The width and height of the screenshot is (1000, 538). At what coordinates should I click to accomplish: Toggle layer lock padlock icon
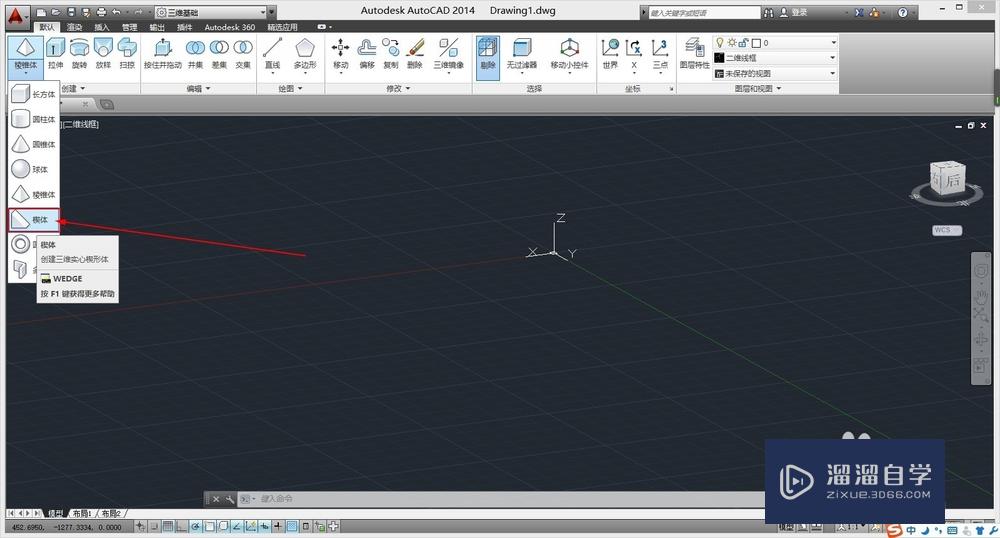tap(744, 43)
